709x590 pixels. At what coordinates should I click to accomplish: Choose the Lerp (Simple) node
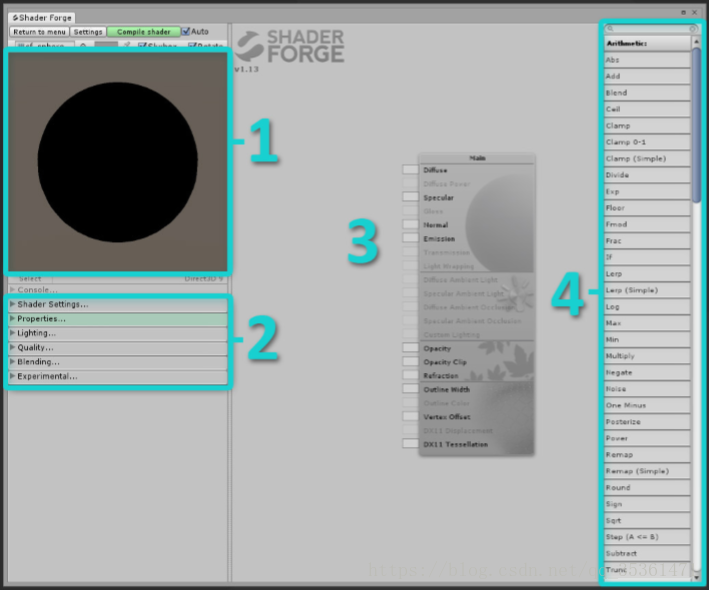click(x=648, y=290)
